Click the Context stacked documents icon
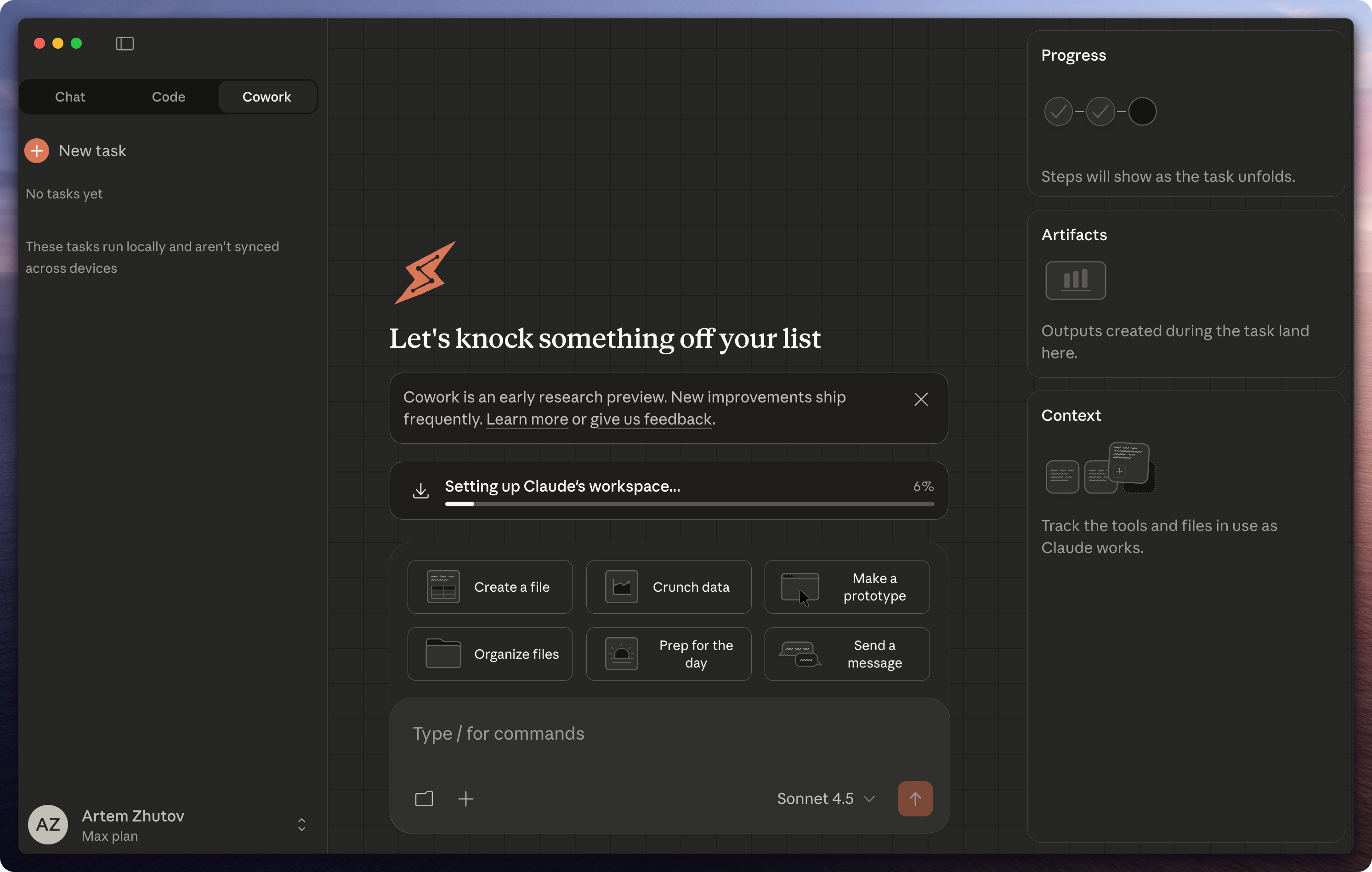 click(1100, 468)
